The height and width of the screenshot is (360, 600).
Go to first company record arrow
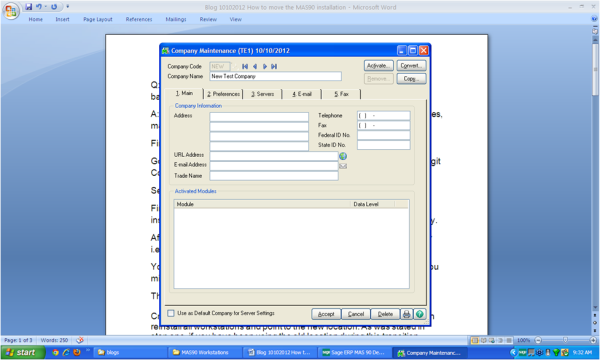[245, 66]
